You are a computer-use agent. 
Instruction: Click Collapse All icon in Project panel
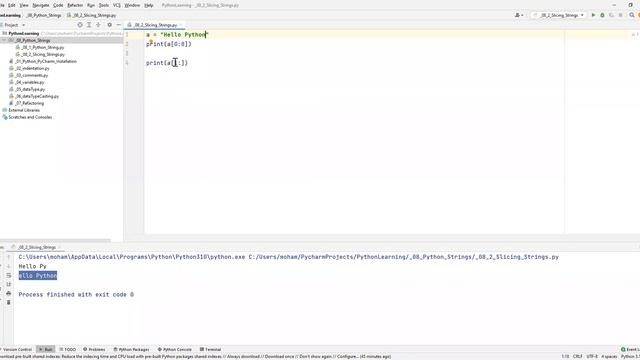[98, 25]
